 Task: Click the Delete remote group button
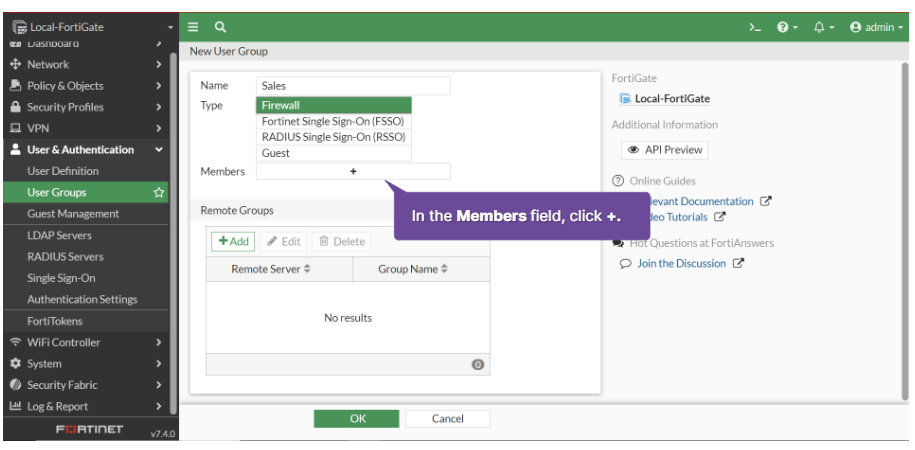pyautogui.click(x=341, y=242)
